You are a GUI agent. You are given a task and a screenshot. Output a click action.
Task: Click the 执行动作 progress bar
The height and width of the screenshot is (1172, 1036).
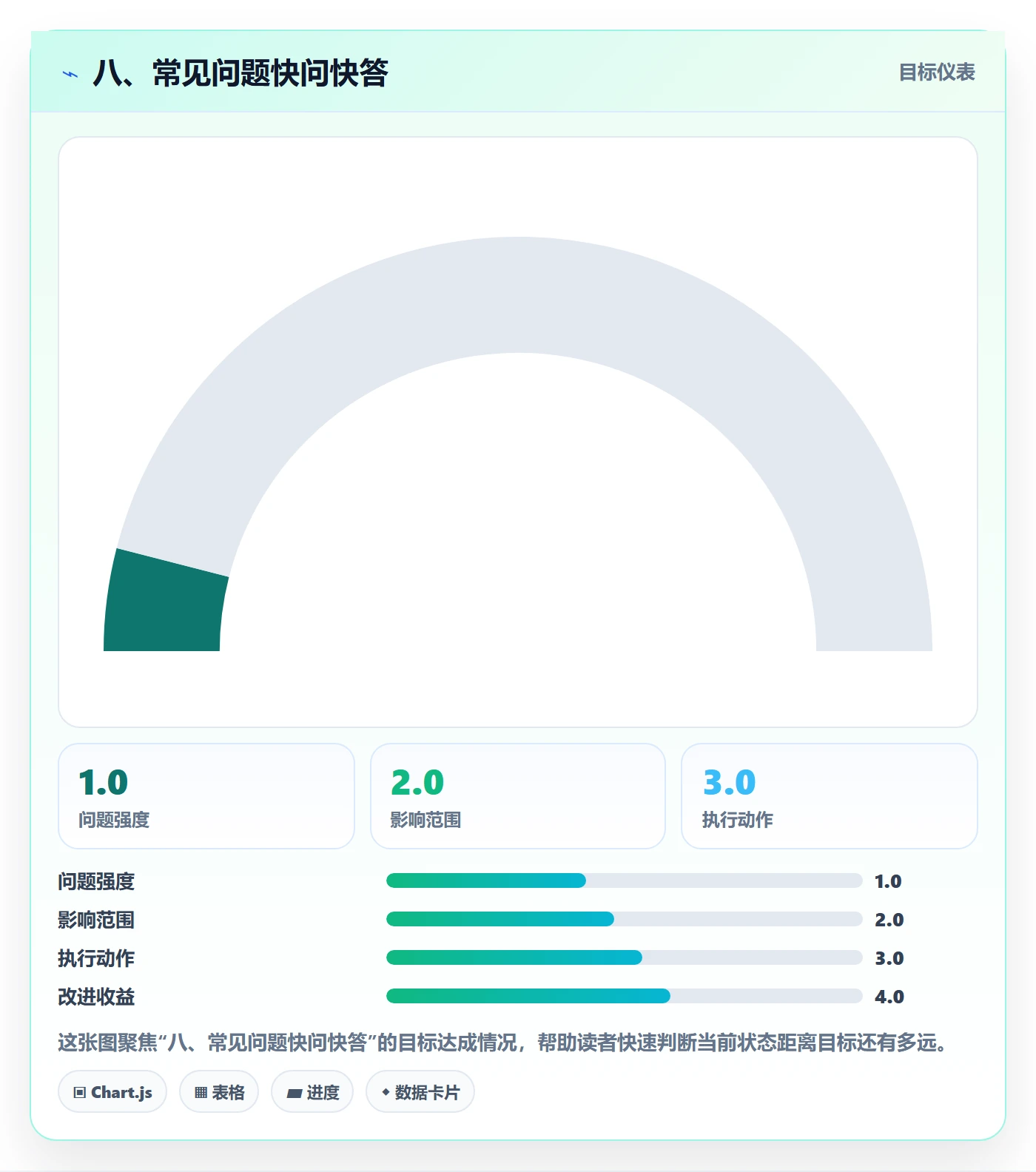pyautogui.click(x=625, y=957)
